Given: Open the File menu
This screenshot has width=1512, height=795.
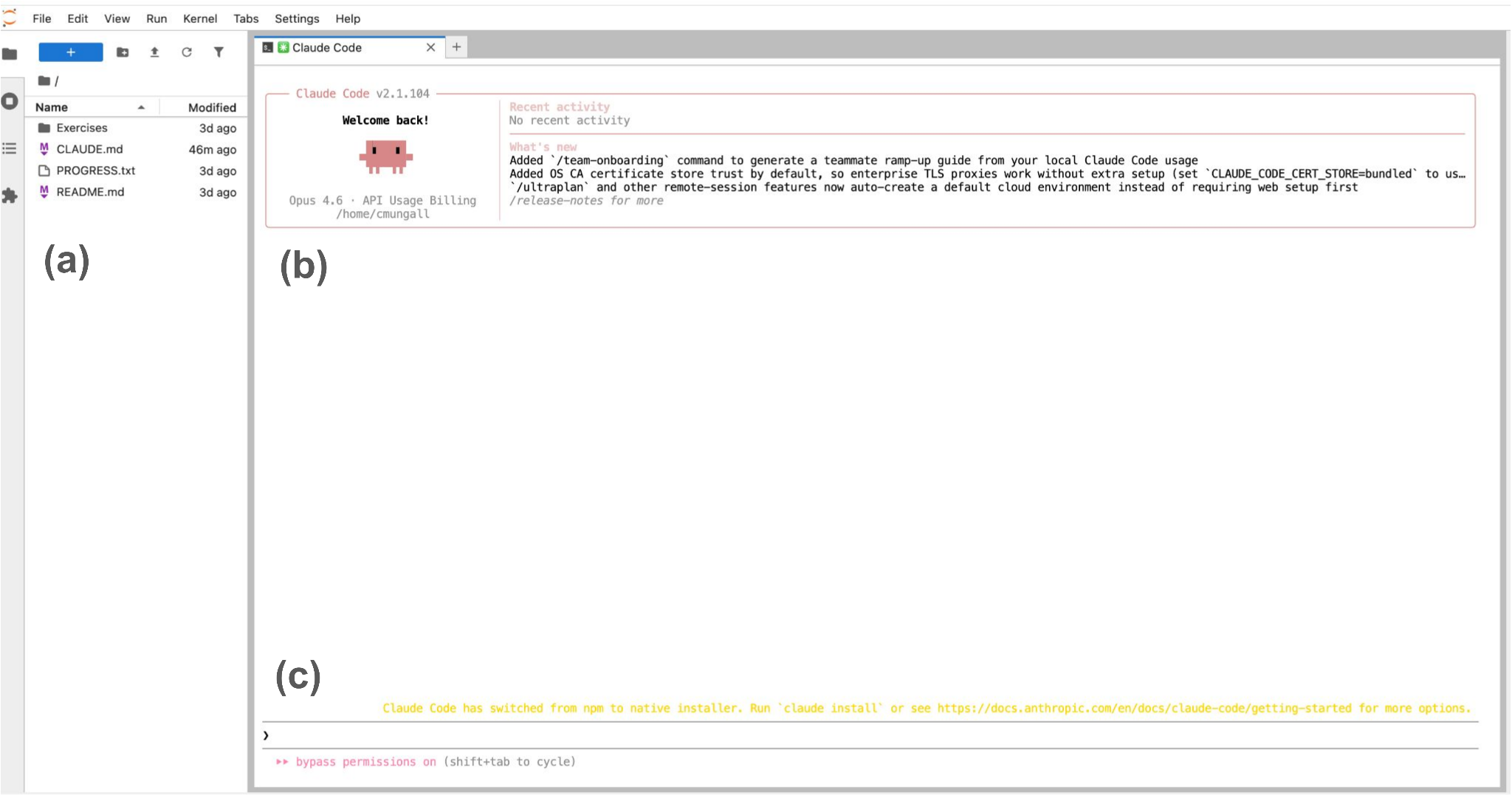Looking at the screenshot, I should click(x=42, y=18).
